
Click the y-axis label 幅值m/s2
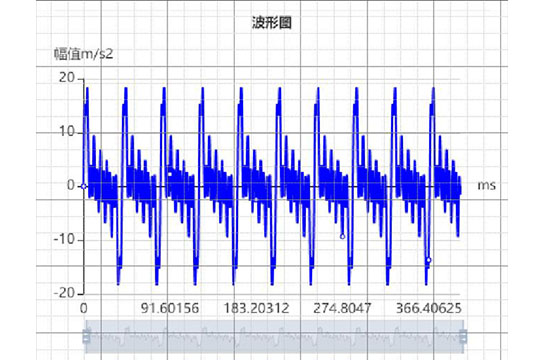[83, 54]
